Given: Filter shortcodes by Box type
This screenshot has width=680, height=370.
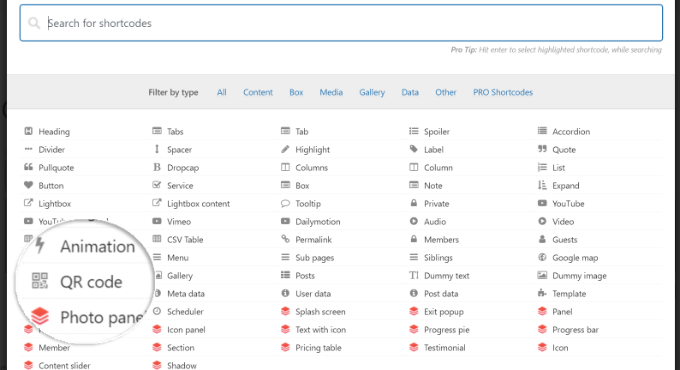Looking at the screenshot, I should point(296,92).
